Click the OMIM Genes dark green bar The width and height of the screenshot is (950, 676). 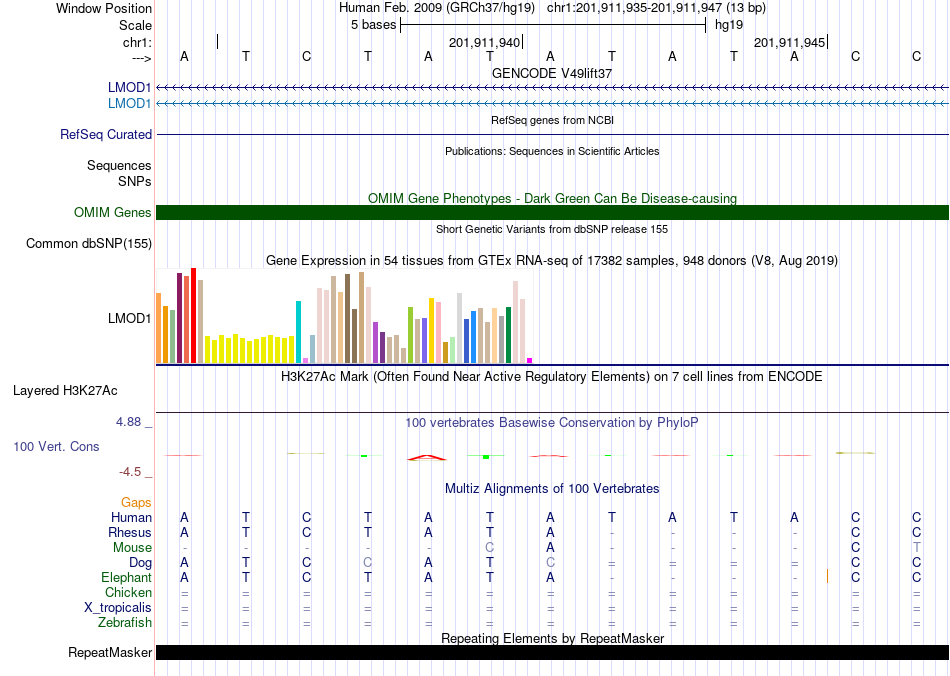point(552,212)
